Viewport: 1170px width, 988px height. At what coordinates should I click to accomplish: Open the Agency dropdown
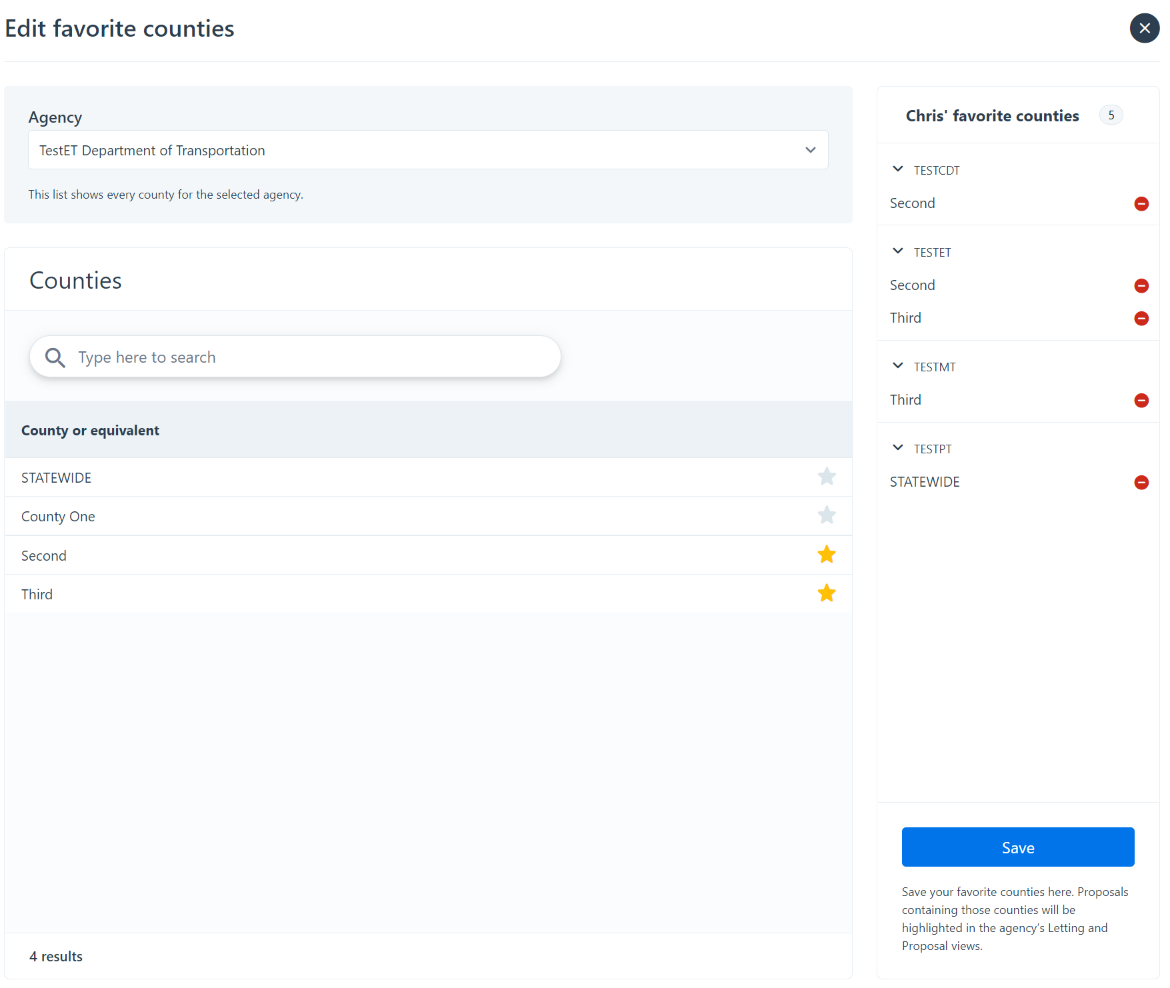click(428, 151)
